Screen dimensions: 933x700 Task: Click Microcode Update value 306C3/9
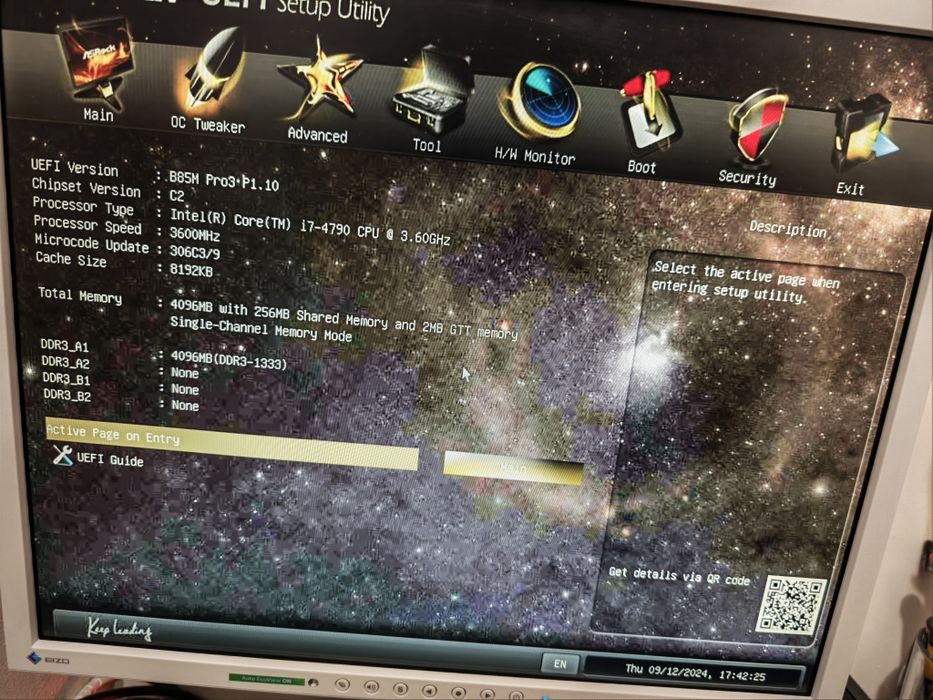(195, 251)
